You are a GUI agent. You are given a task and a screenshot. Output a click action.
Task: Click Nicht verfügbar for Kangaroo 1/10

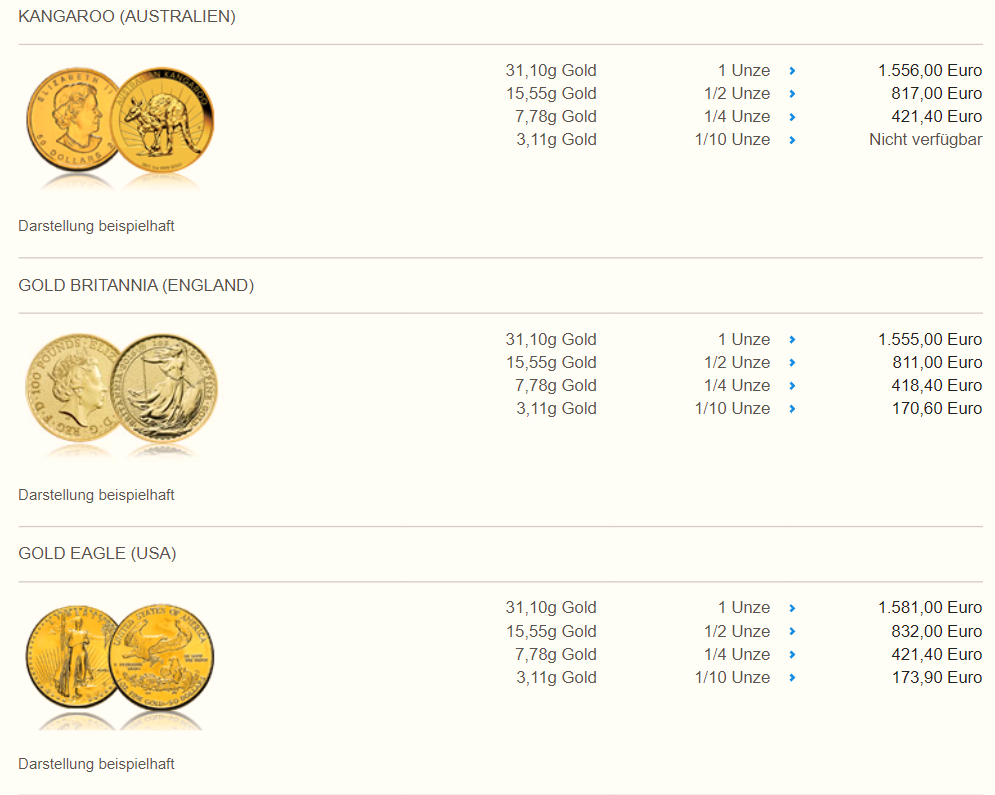click(925, 140)
